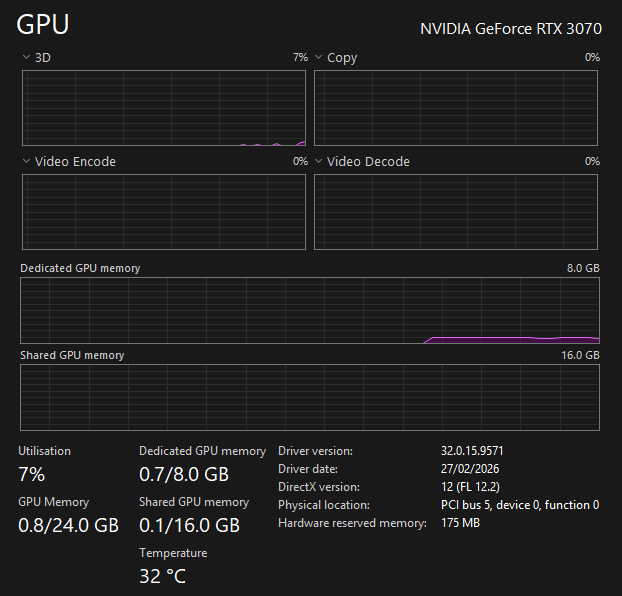This screenshot has height=596, width=622.
Task: Click the Copy engine usage graph
Action: click(456, 108)
